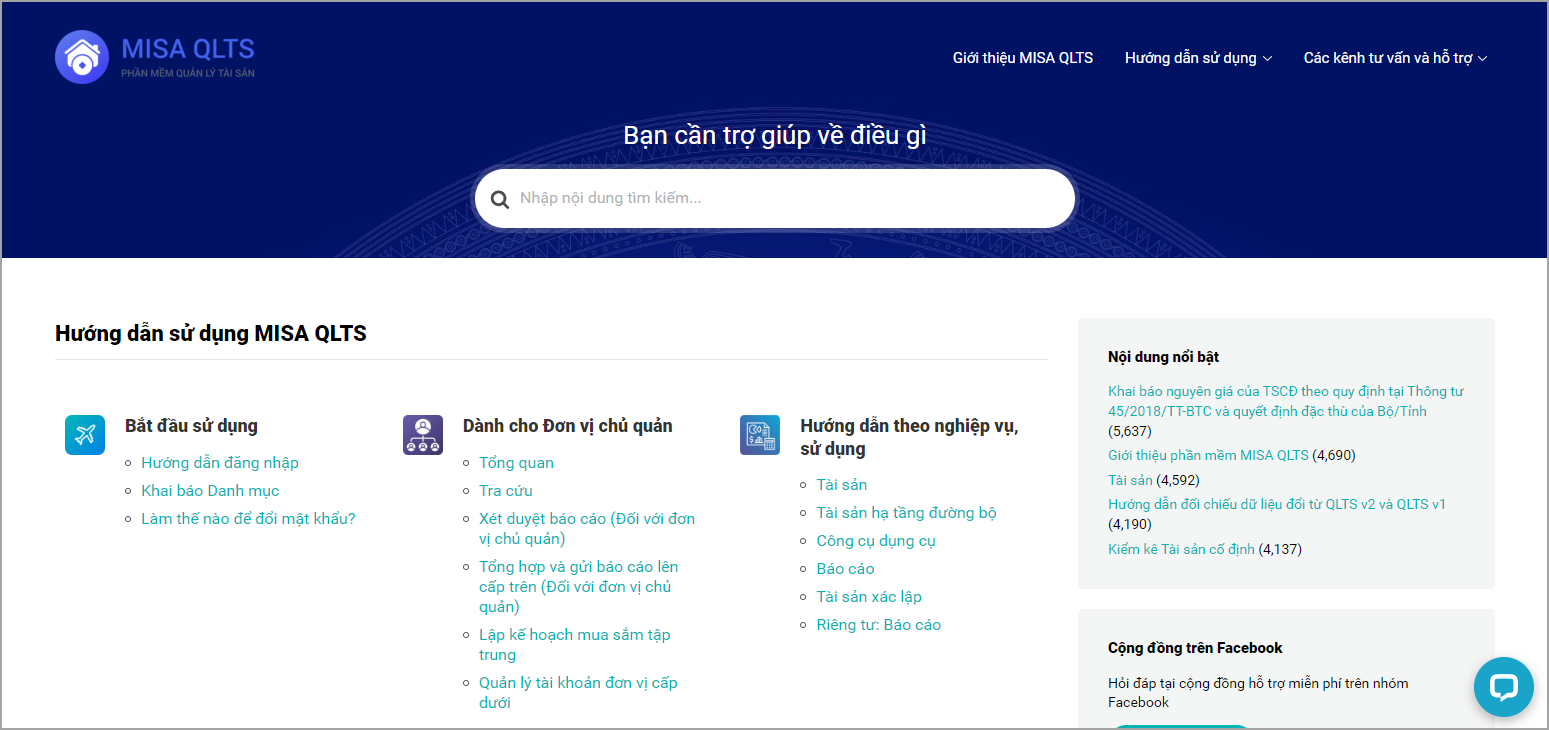The image size is (1549, 730).
Task: Expand the Các kênh tư vấn và hỗ trợ chevron
Action: [1483, 59]
